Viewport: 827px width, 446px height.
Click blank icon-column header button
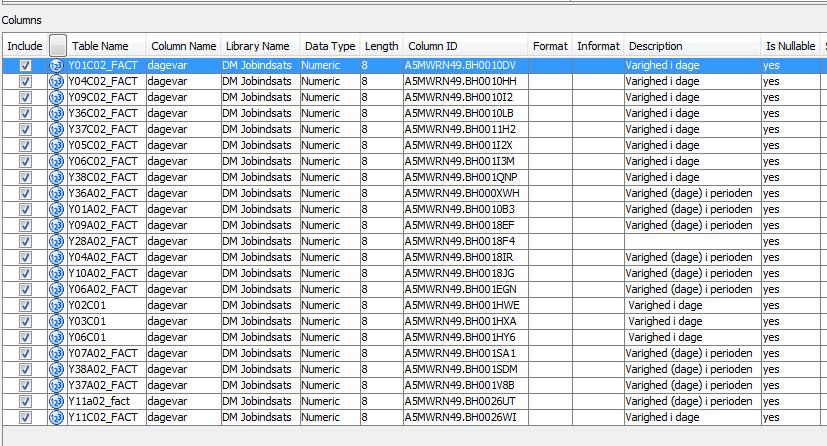pyautogui.click(x=57, y=45)
